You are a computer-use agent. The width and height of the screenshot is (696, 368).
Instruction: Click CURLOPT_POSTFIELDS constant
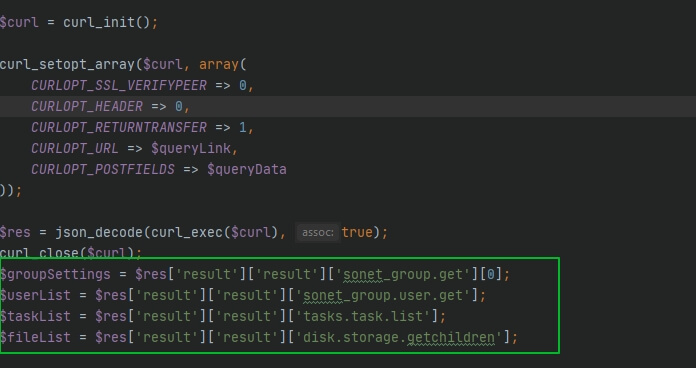click(103, 170)
